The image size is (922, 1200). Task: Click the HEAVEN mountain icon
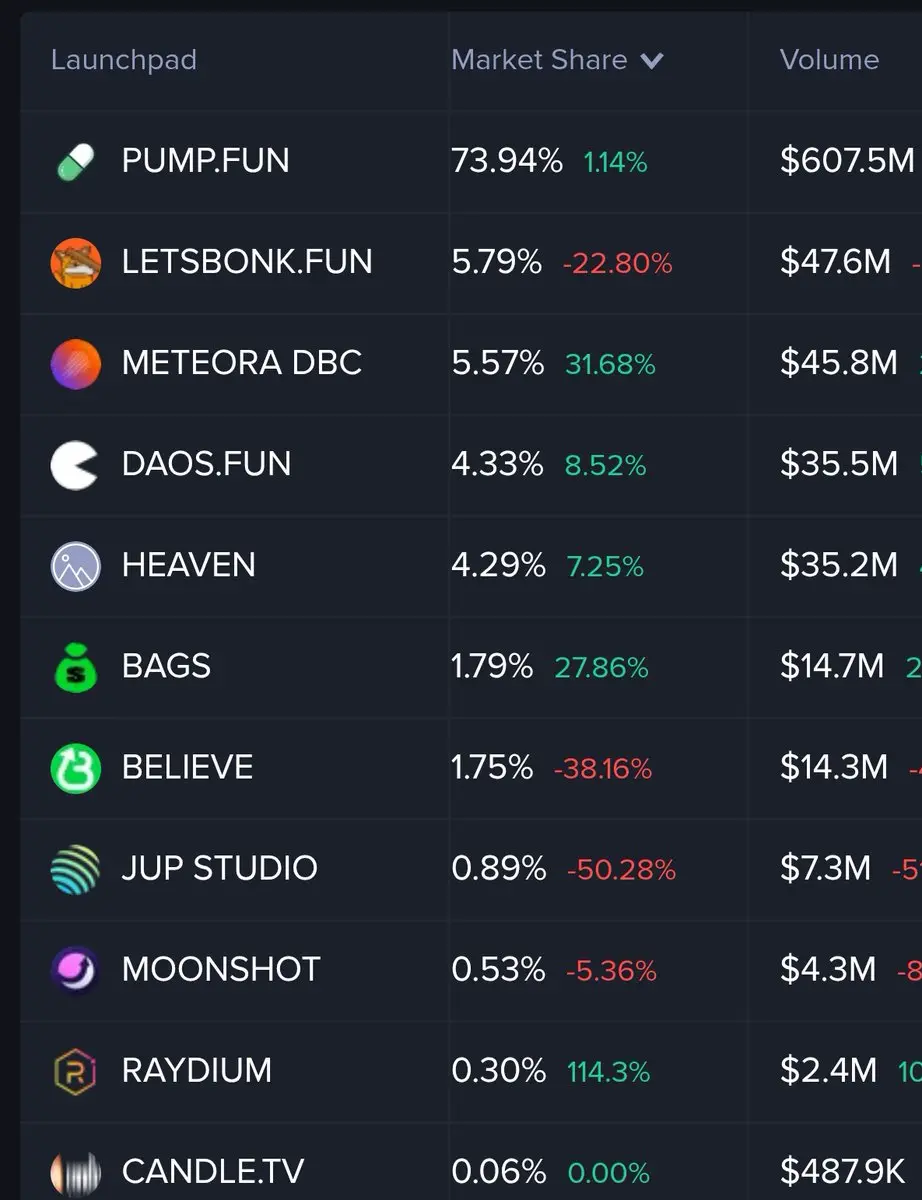point(76,566)
